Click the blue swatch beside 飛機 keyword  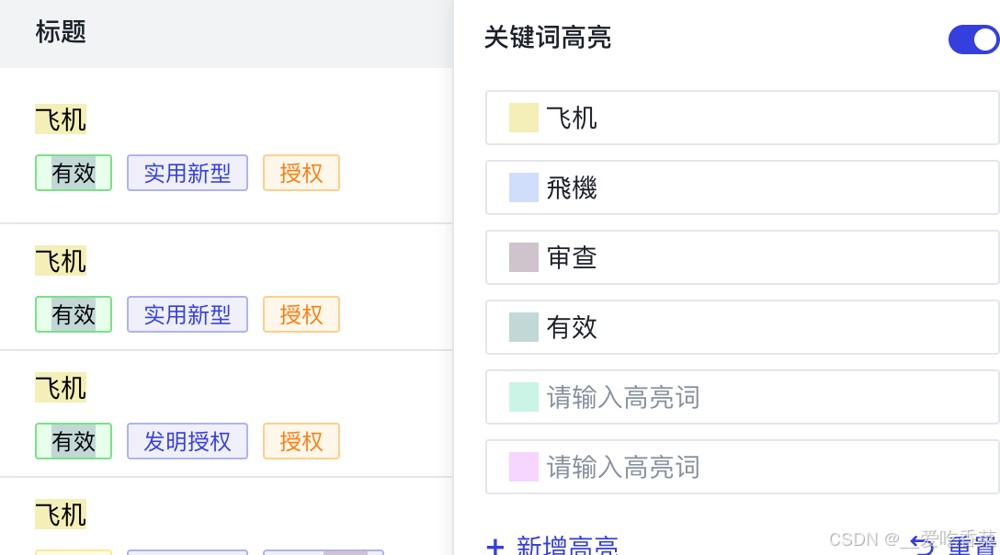[x=524, y=188]
